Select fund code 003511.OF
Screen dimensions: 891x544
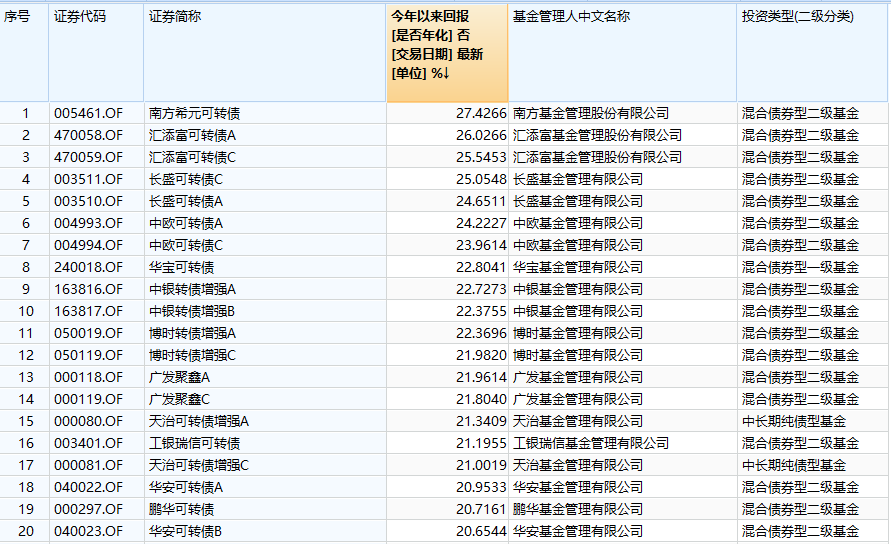point(88,180)
